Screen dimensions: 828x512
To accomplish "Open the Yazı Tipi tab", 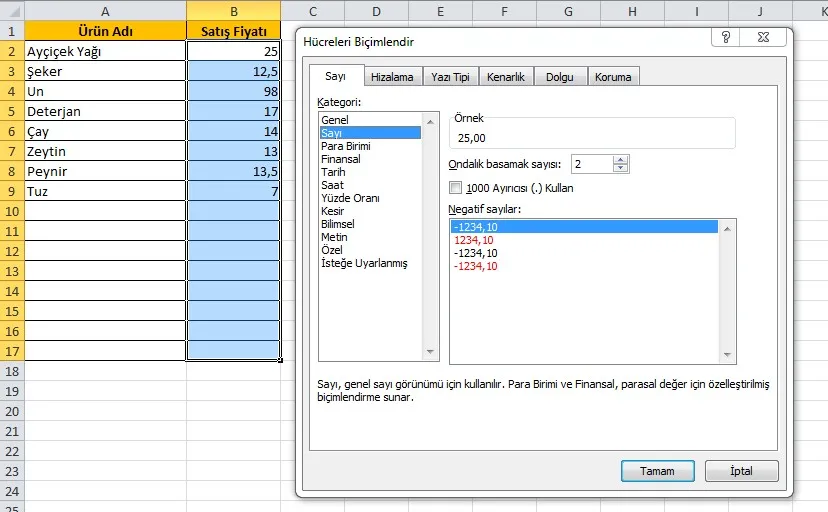I will coord(450,77).
